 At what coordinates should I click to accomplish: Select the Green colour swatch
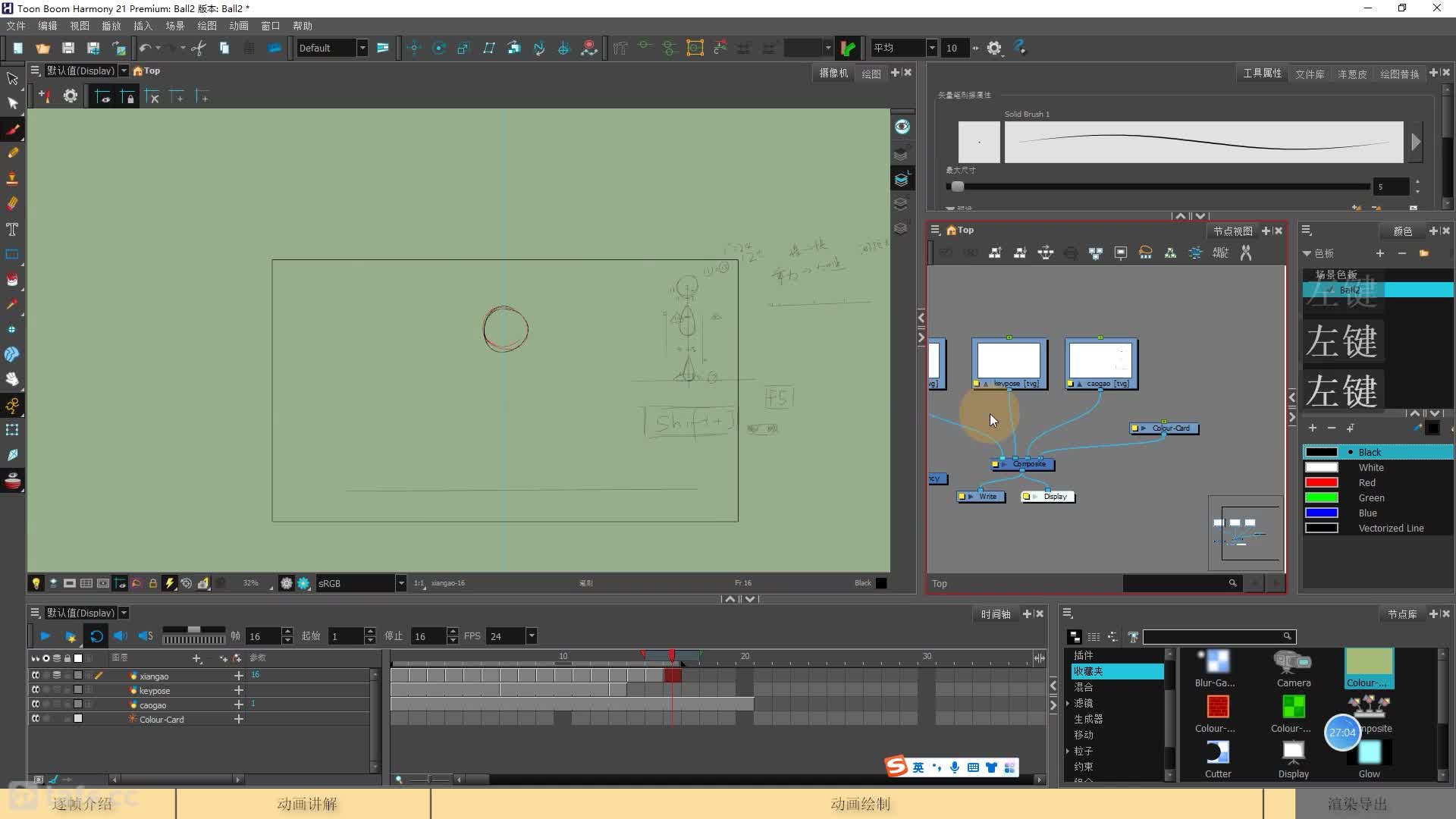coord(1321,497)
